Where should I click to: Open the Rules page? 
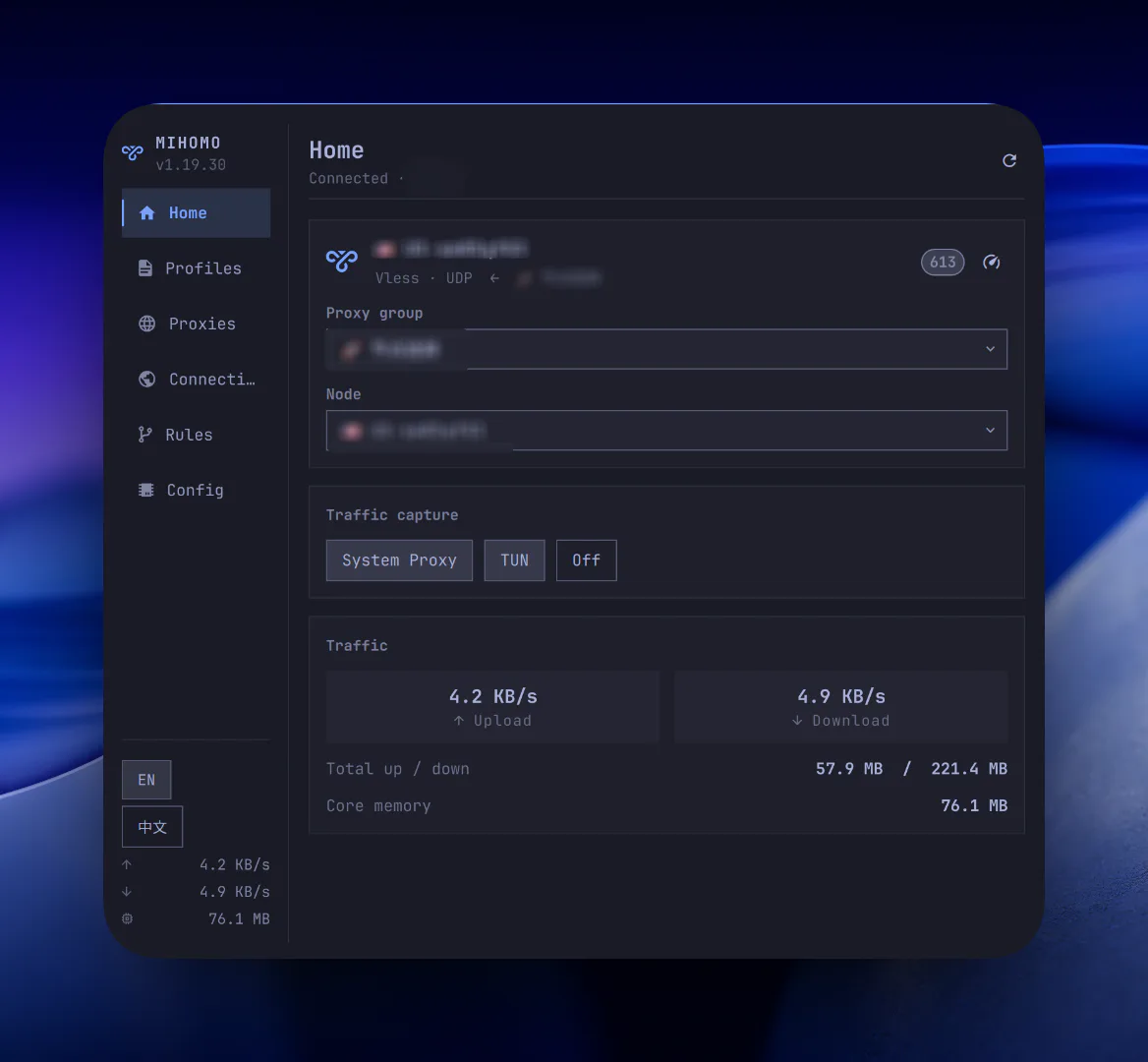click(x=197, y=435)
